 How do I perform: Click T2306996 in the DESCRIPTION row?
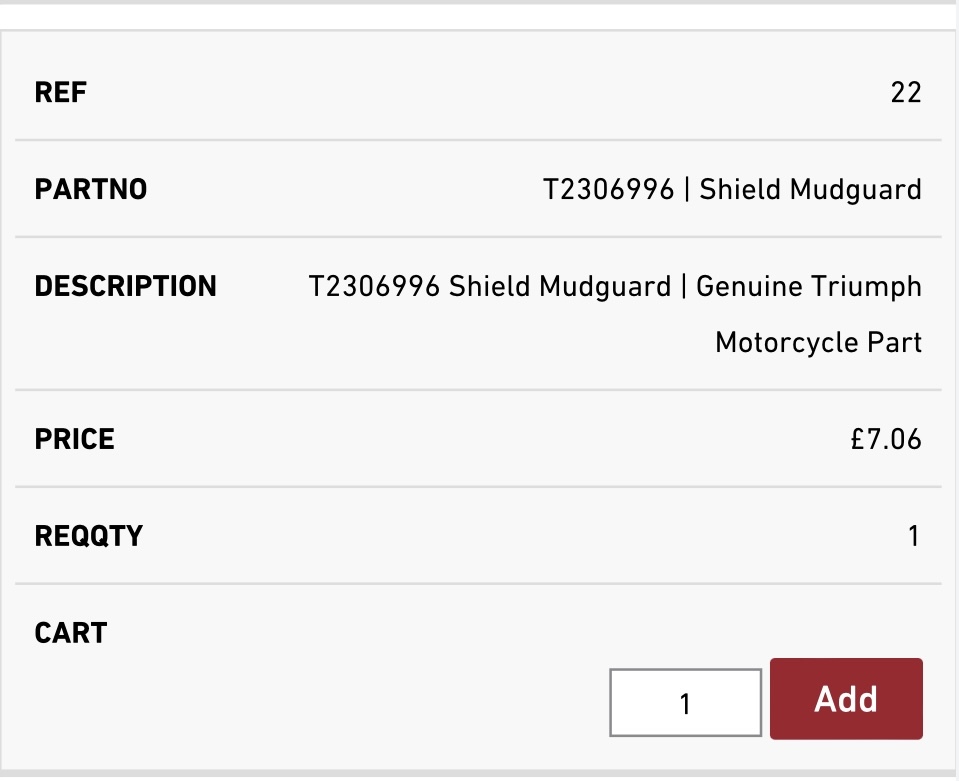coord(374,286)
